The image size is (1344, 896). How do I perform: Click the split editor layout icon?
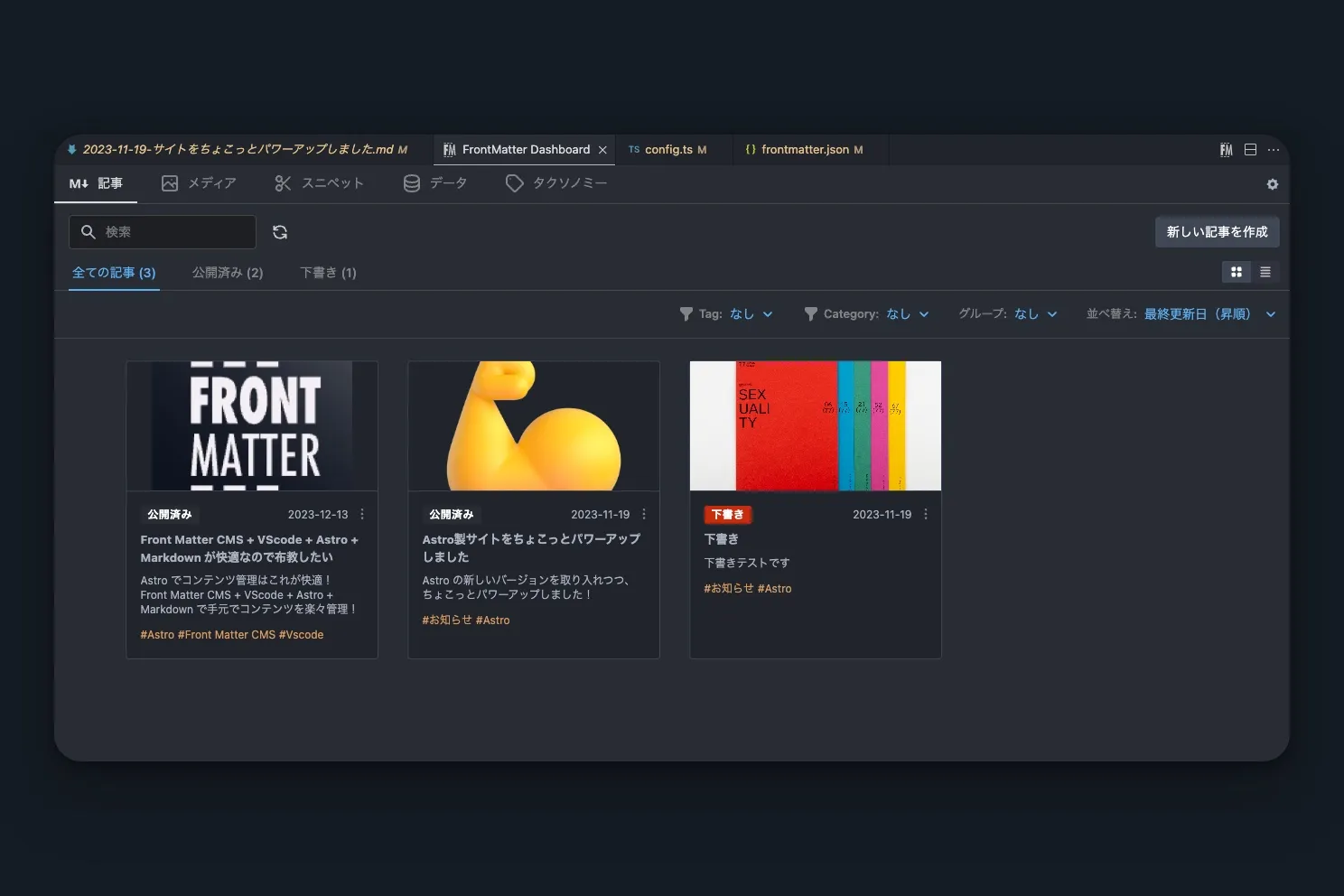coord(1250,150)
